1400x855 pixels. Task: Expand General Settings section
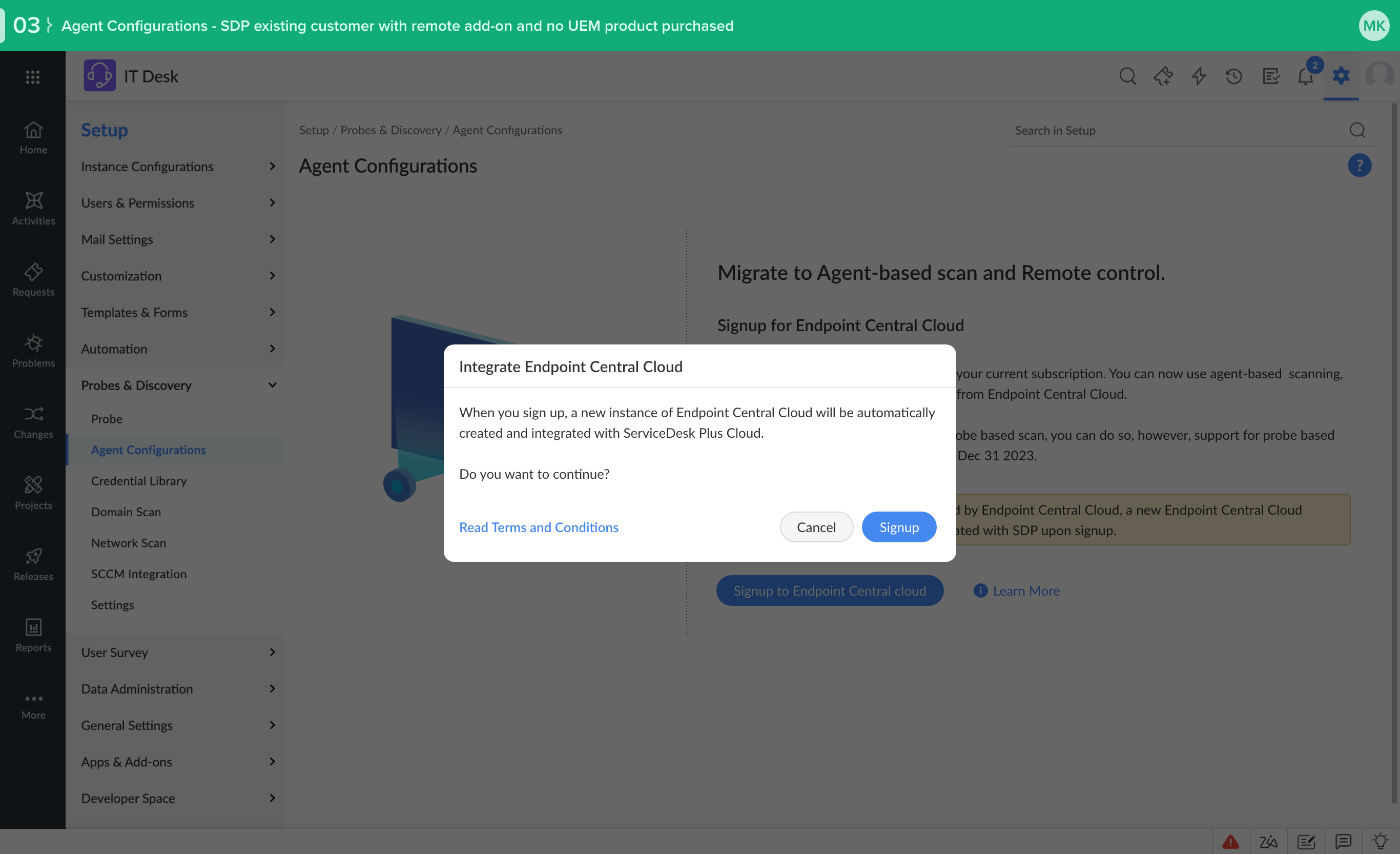176,725
